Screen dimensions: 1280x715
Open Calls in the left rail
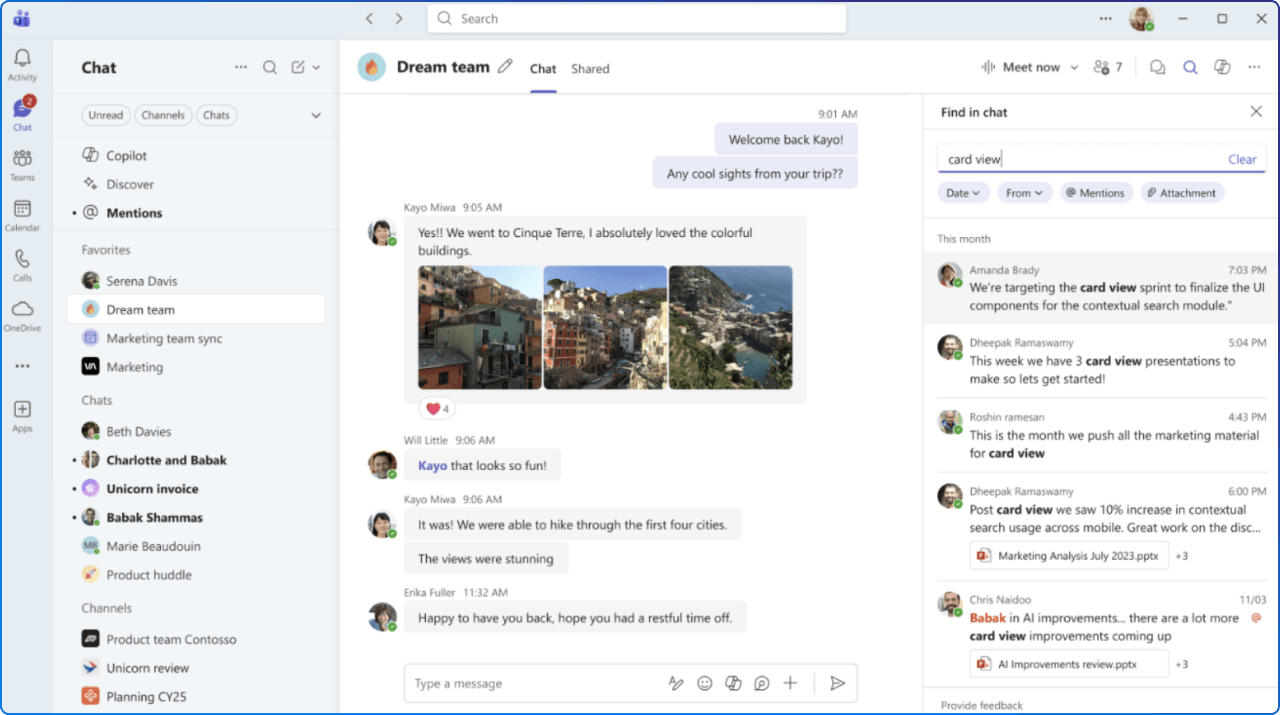point(22,264)
